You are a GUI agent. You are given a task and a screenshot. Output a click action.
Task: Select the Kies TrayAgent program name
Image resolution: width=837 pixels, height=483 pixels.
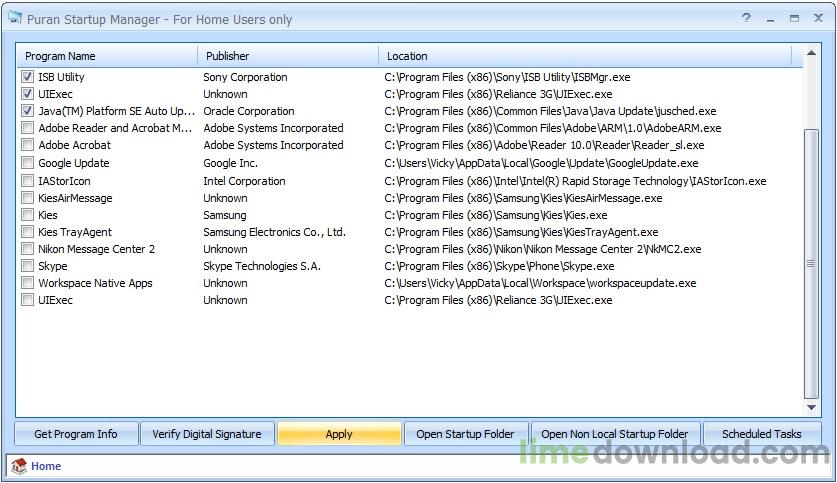(75, 232)
